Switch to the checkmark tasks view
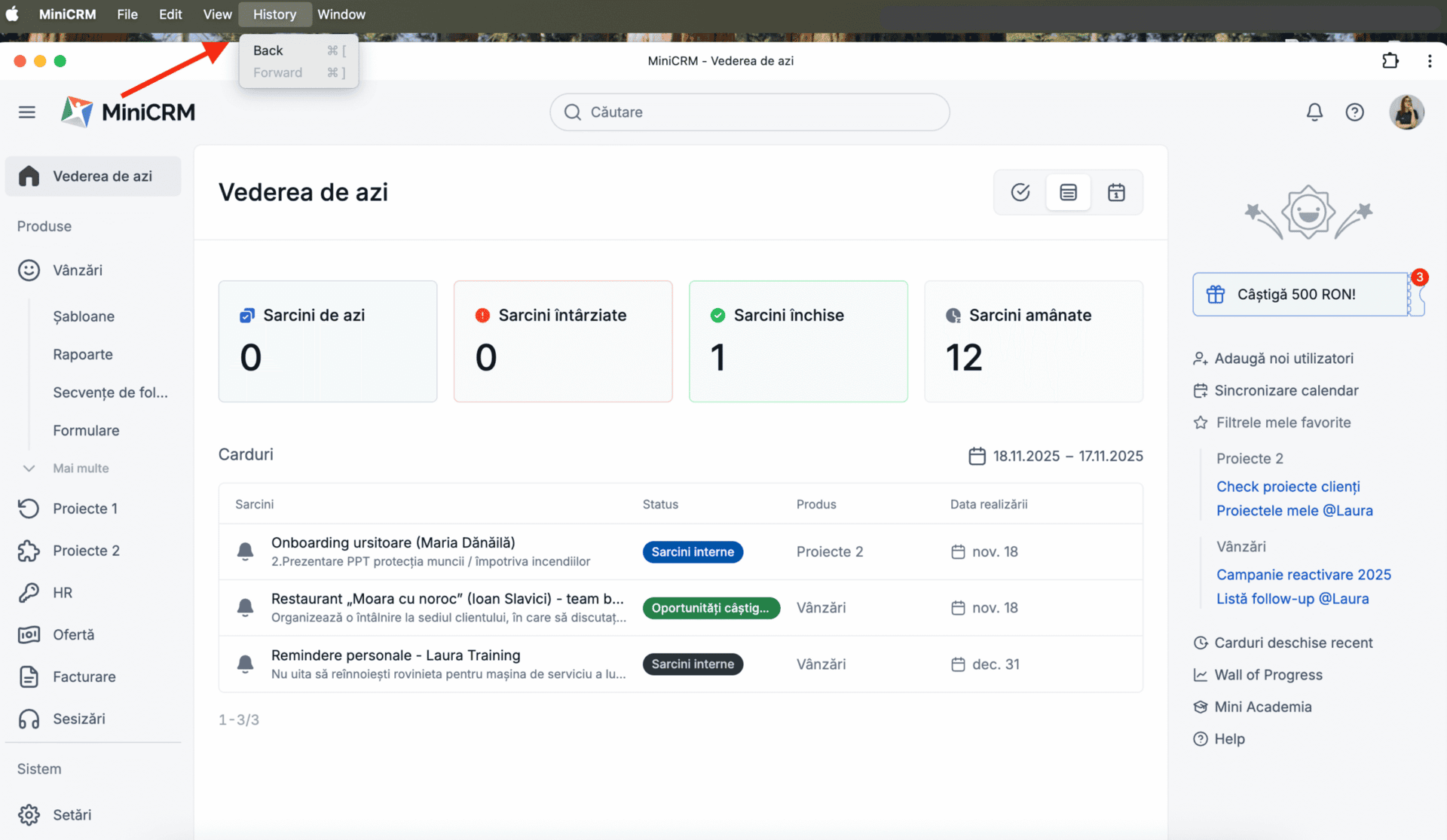Viewport: 1447px width, 840px height. pos(1020,193)
